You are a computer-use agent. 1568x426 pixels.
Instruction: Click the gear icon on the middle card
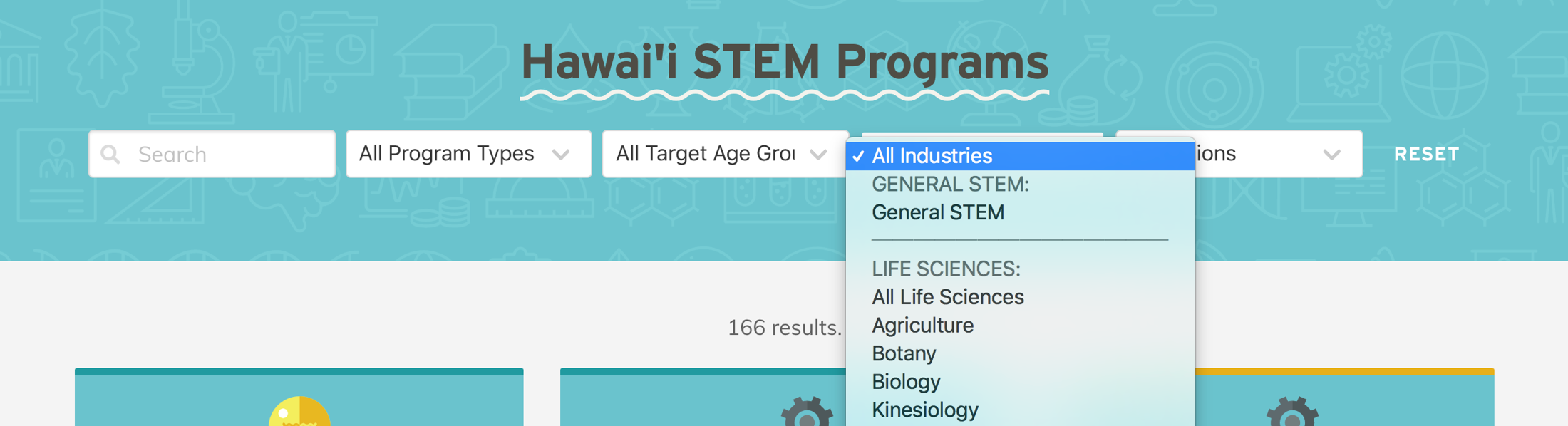806,413
